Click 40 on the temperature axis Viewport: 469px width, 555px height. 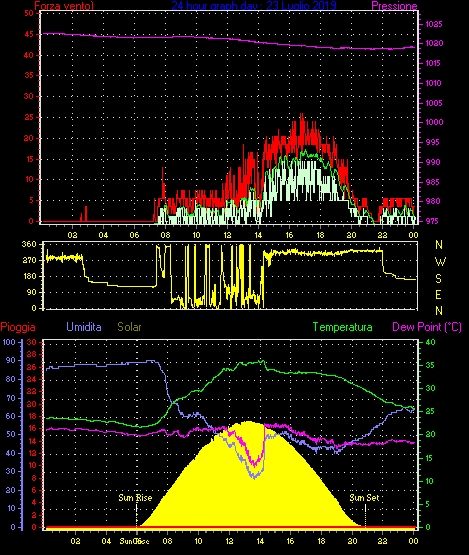click(x=430, y=342)
